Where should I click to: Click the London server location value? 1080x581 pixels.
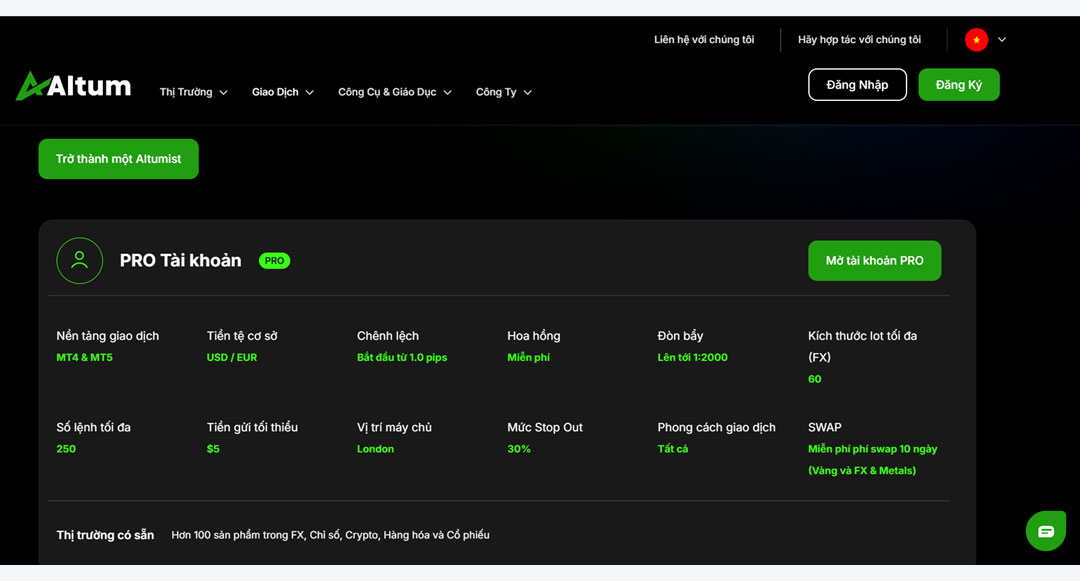[x=375, y=449]
